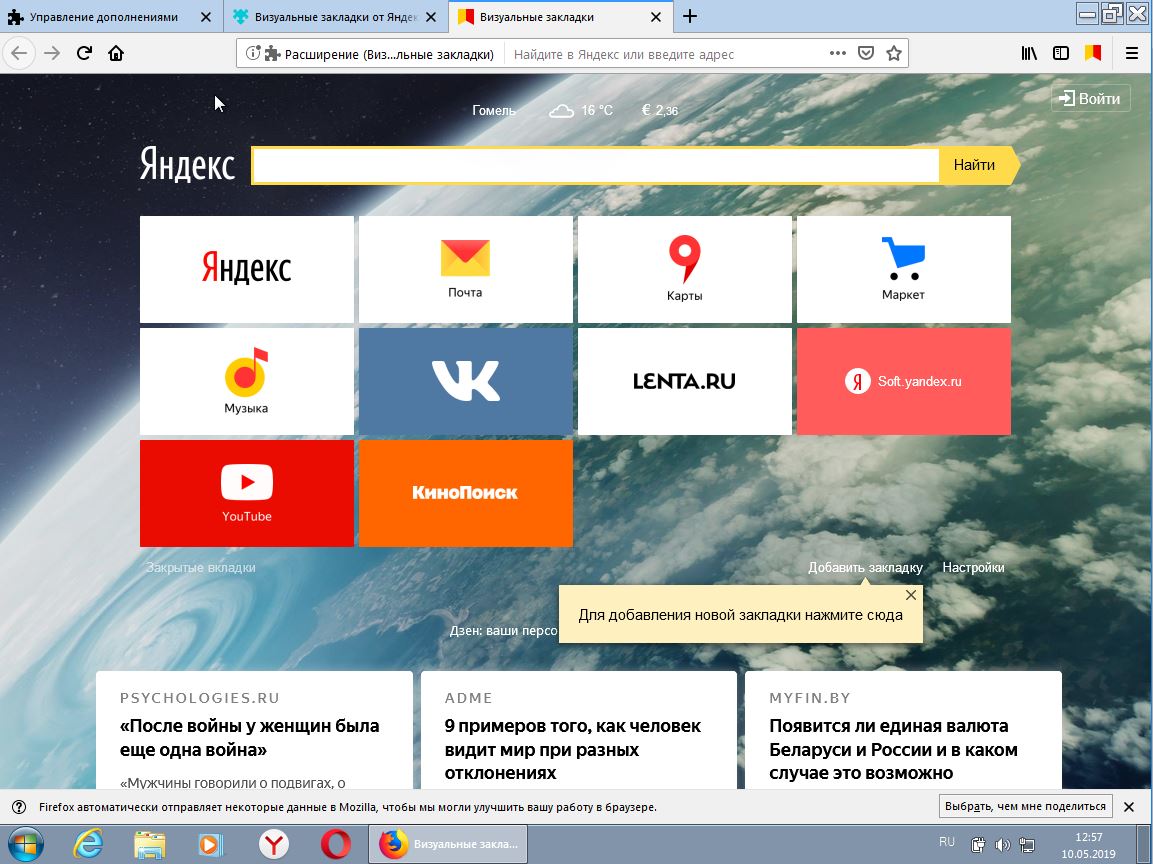Open the Карты maps tile

(685, 269)
